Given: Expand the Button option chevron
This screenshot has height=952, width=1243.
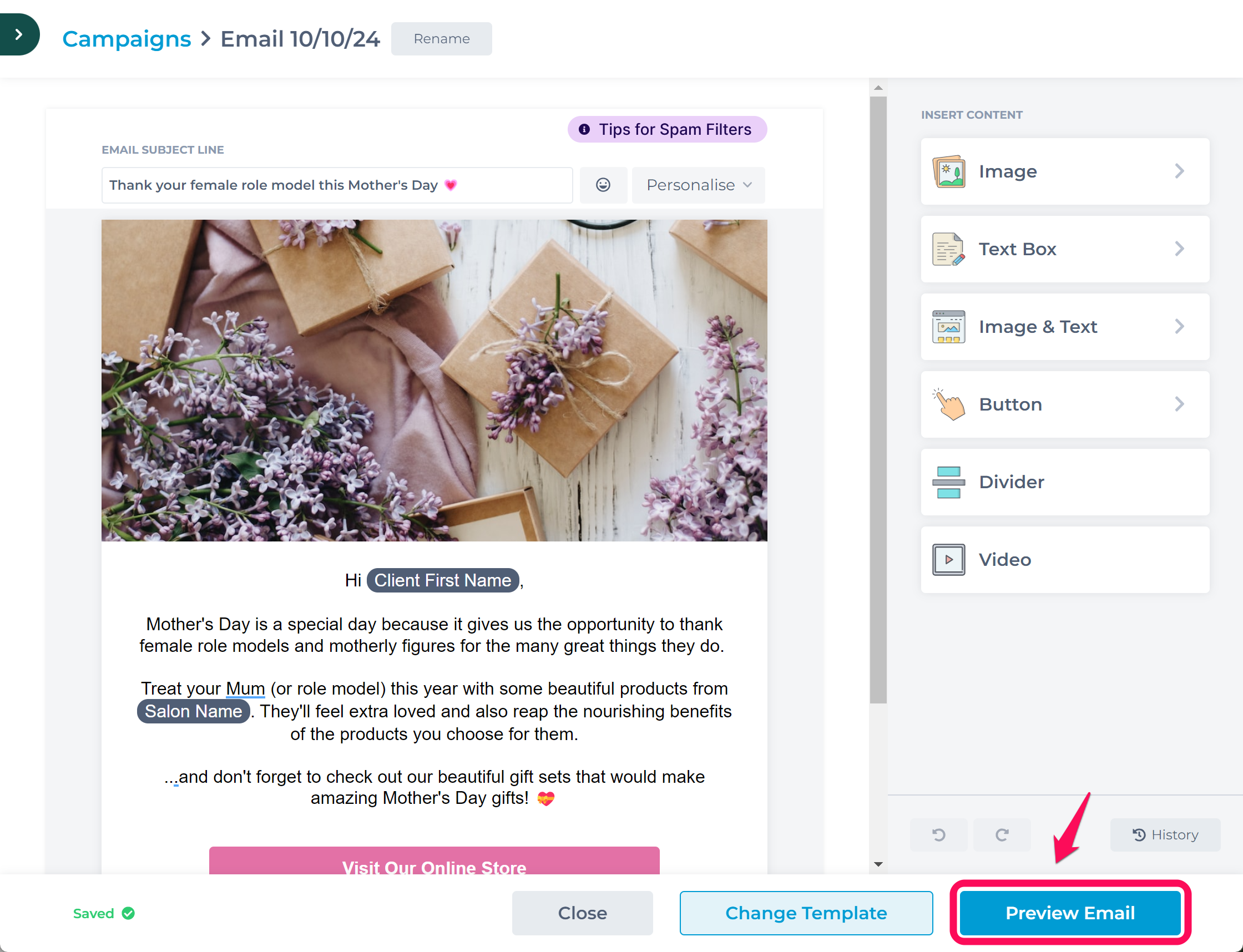Looking at the screenshot, I should pos(1180,404).
